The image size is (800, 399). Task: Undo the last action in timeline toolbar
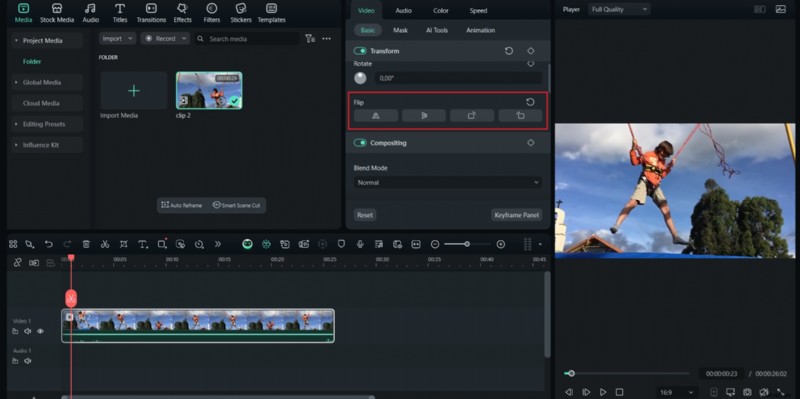pos(48,244)
